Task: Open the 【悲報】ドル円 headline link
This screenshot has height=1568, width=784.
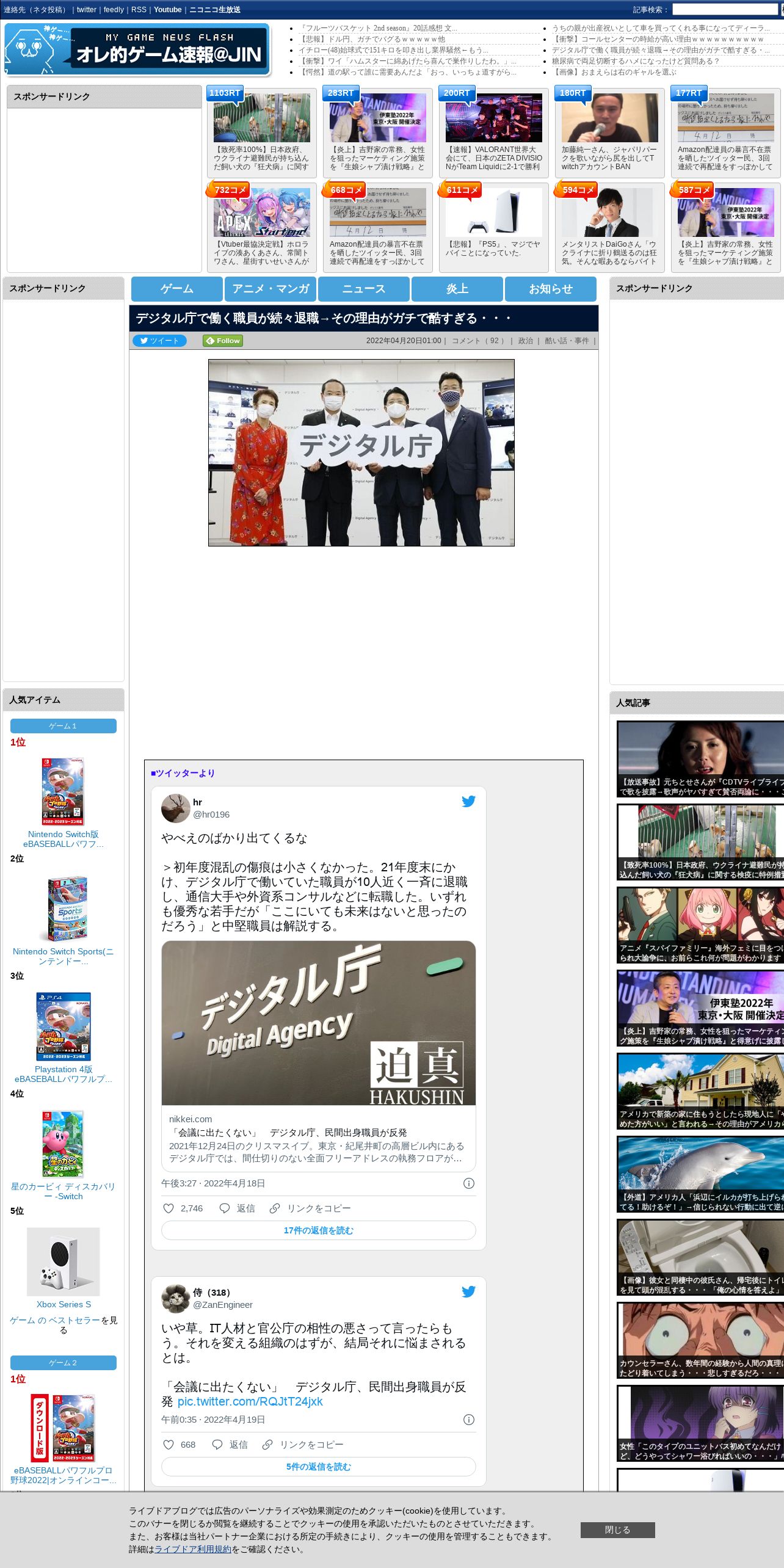Action: [x=372, y=39]
